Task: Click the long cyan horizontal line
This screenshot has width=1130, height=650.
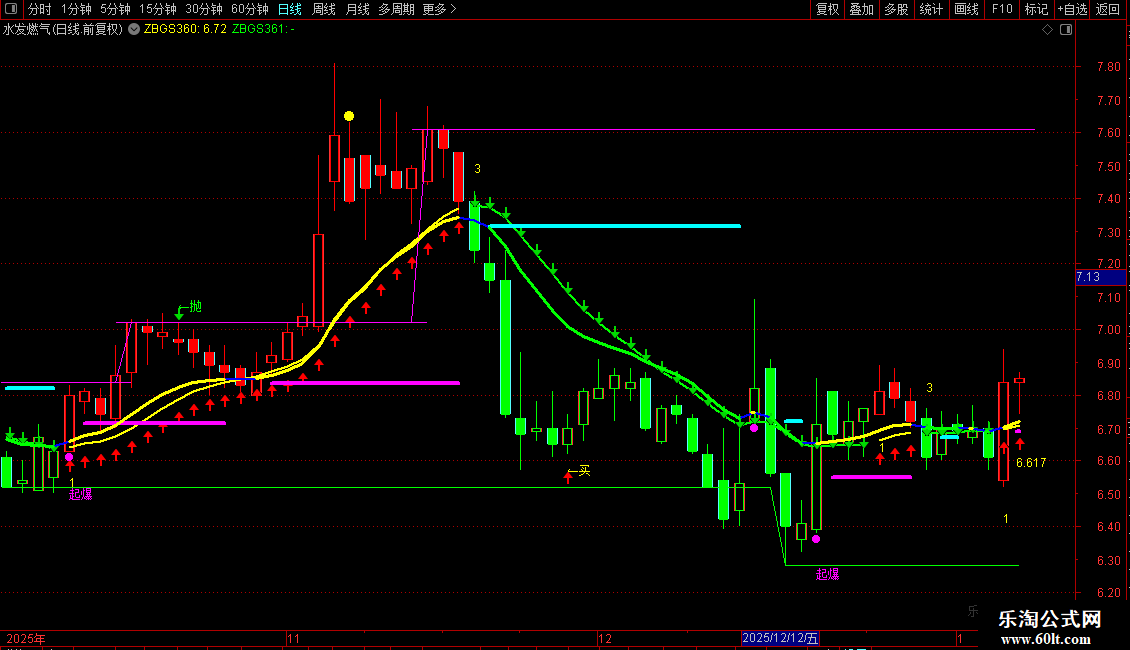Action: tap(615, 226)
